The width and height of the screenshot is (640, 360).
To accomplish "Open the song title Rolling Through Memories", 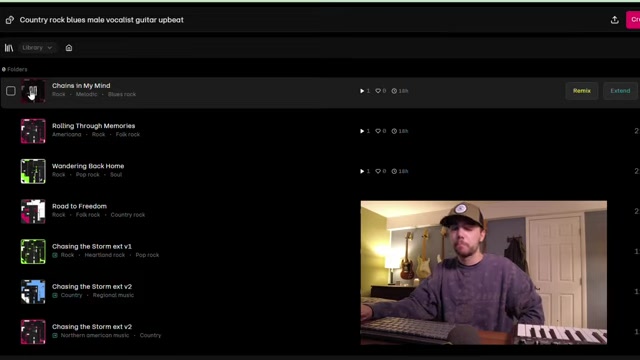I will coord(93,126).
